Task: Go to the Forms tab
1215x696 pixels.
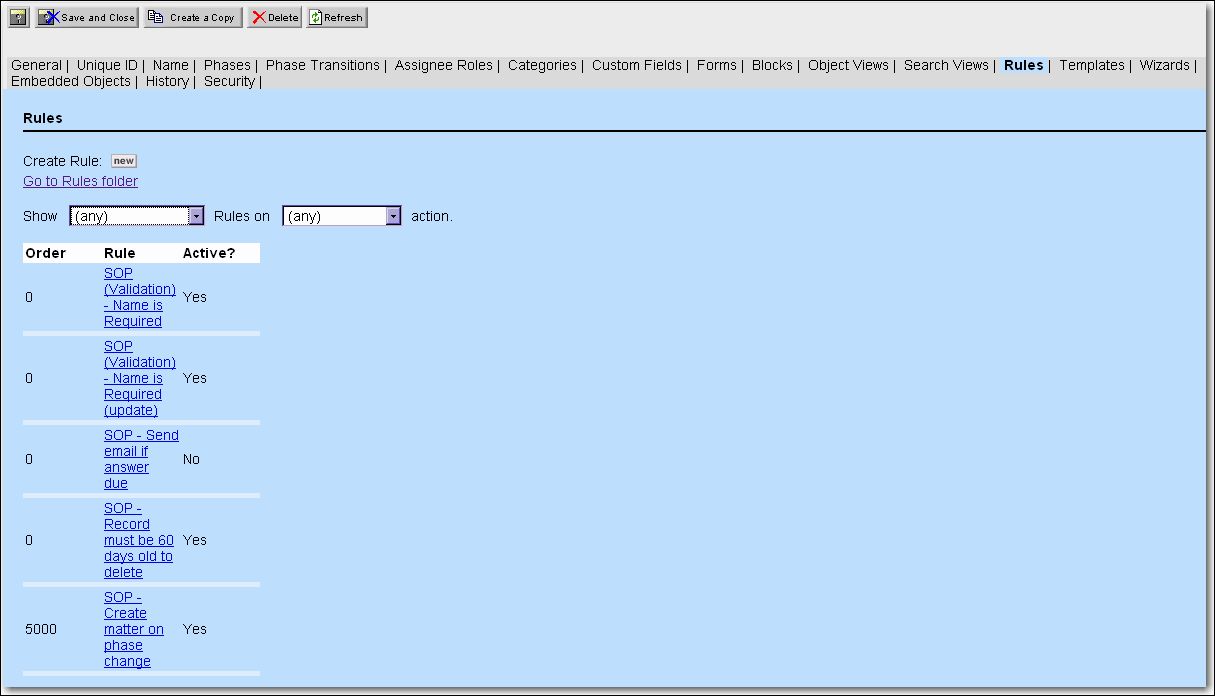Action: [x=717, y=65]
